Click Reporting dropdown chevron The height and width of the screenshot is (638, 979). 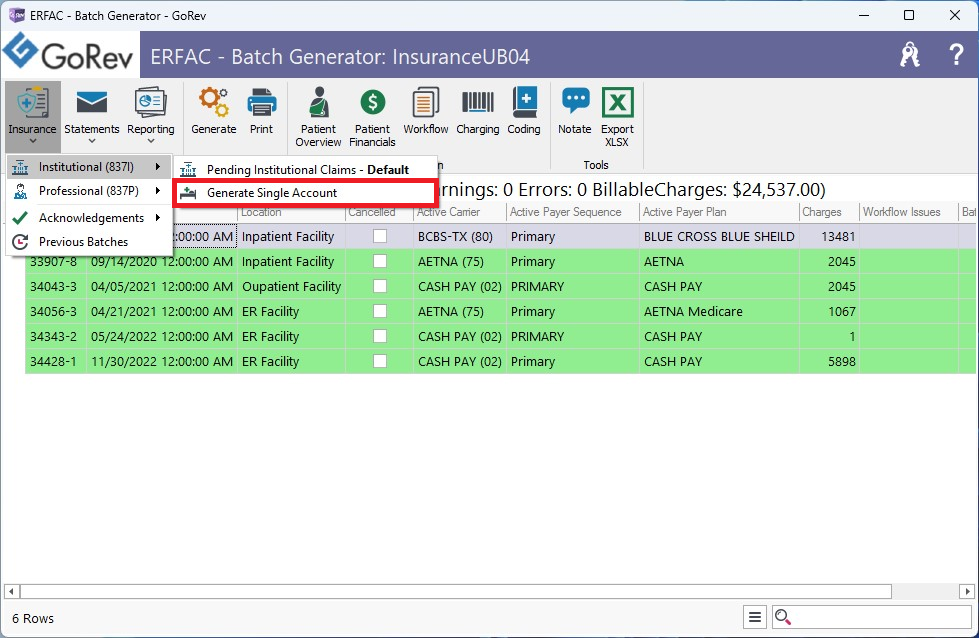(x=150, y=142)
